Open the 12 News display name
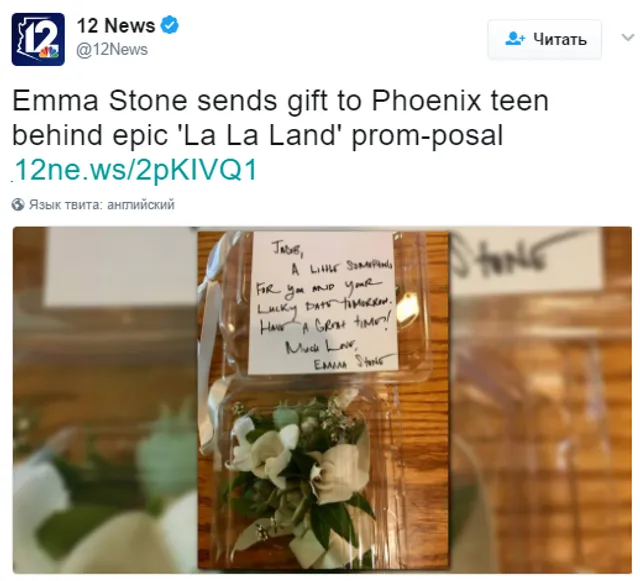 coord(116,26)
